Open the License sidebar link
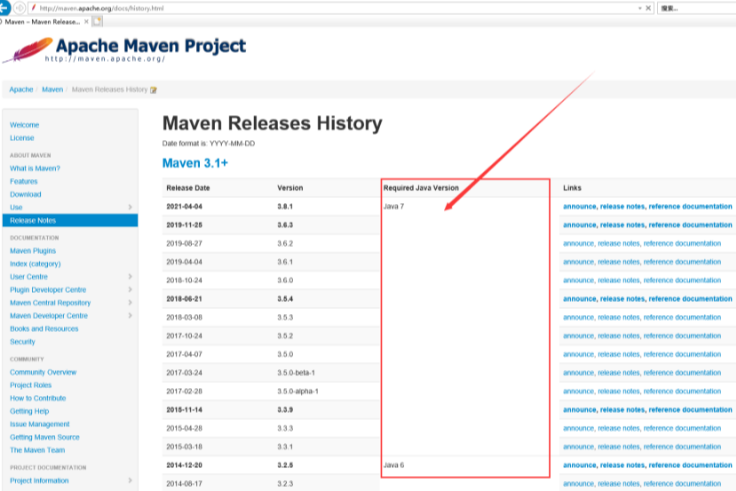Image resolution: width=736 pixels, height=491 pixels. 22,138
